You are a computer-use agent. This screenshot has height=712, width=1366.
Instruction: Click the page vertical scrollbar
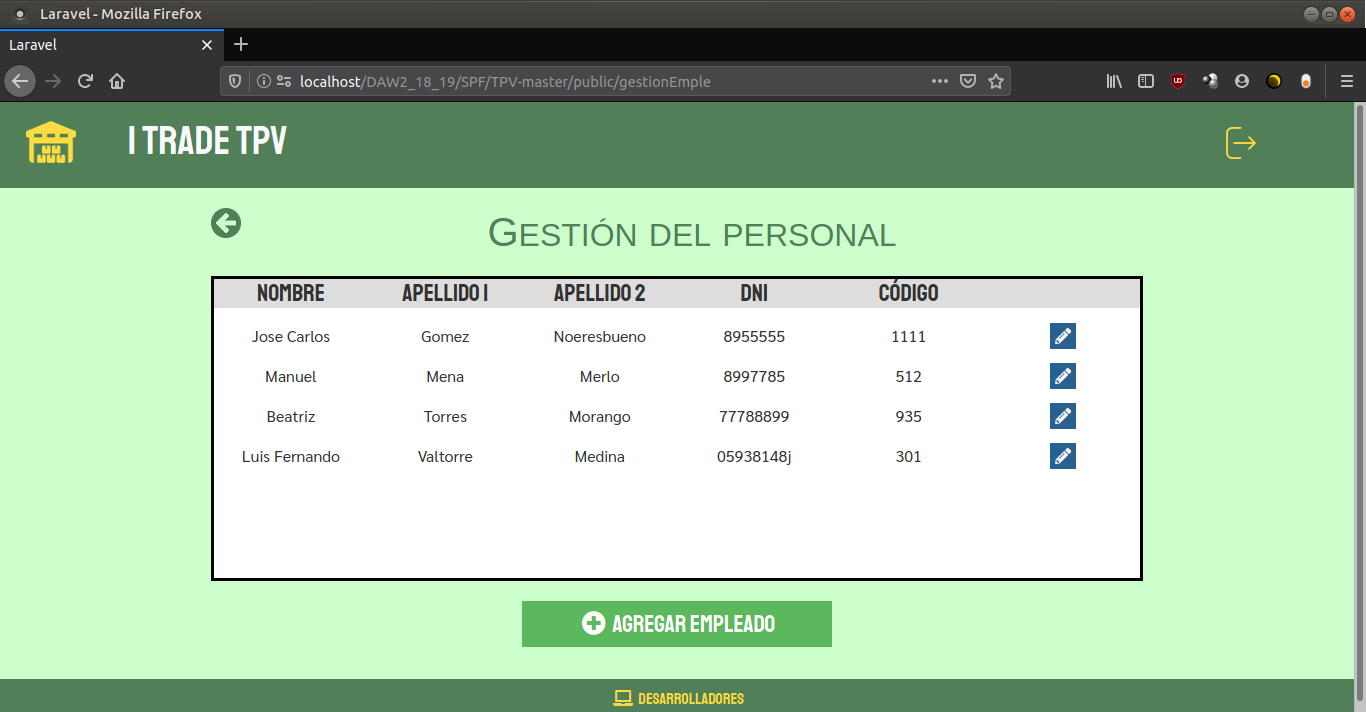point(1359,400)
